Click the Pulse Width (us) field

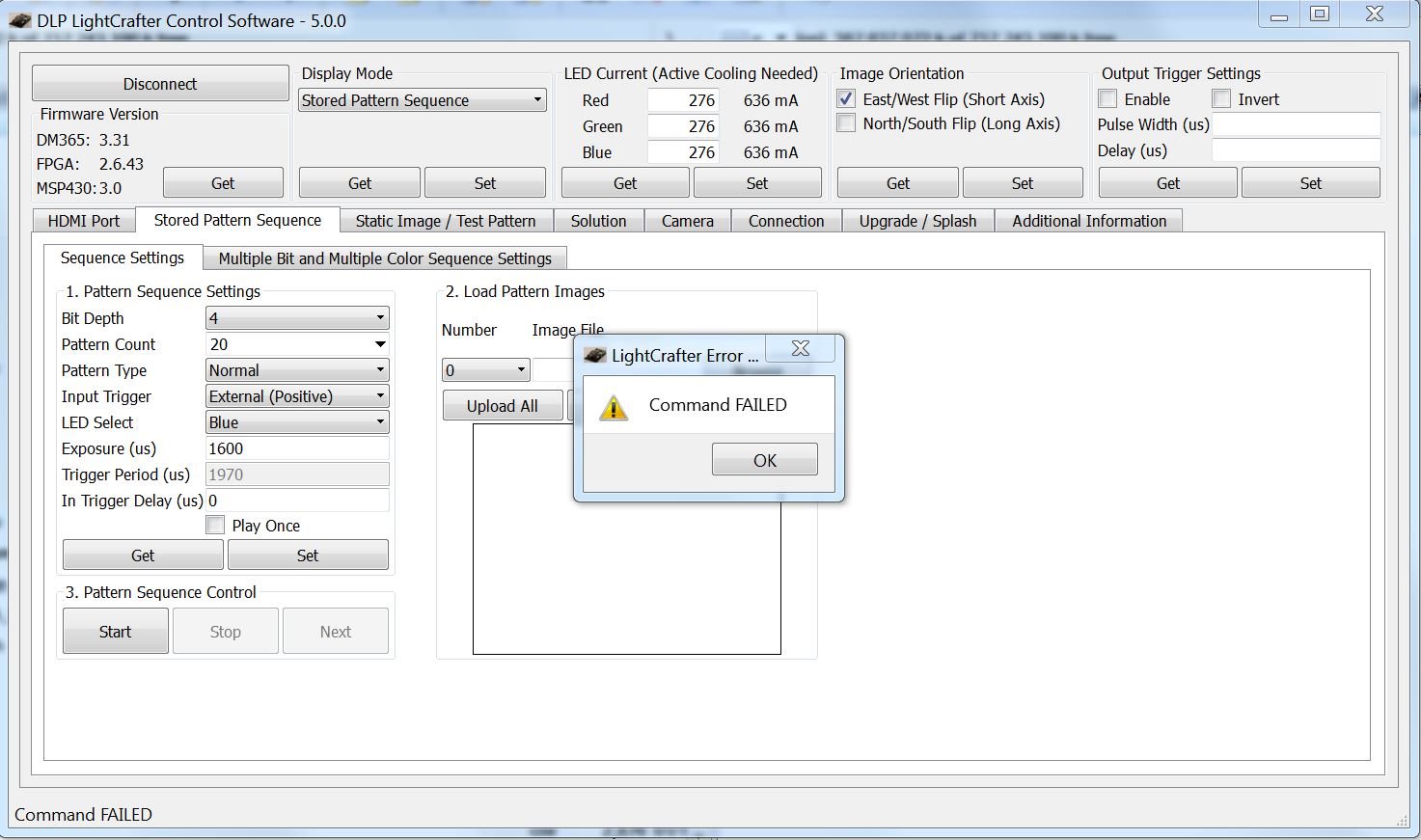(x=1297, y=124)
